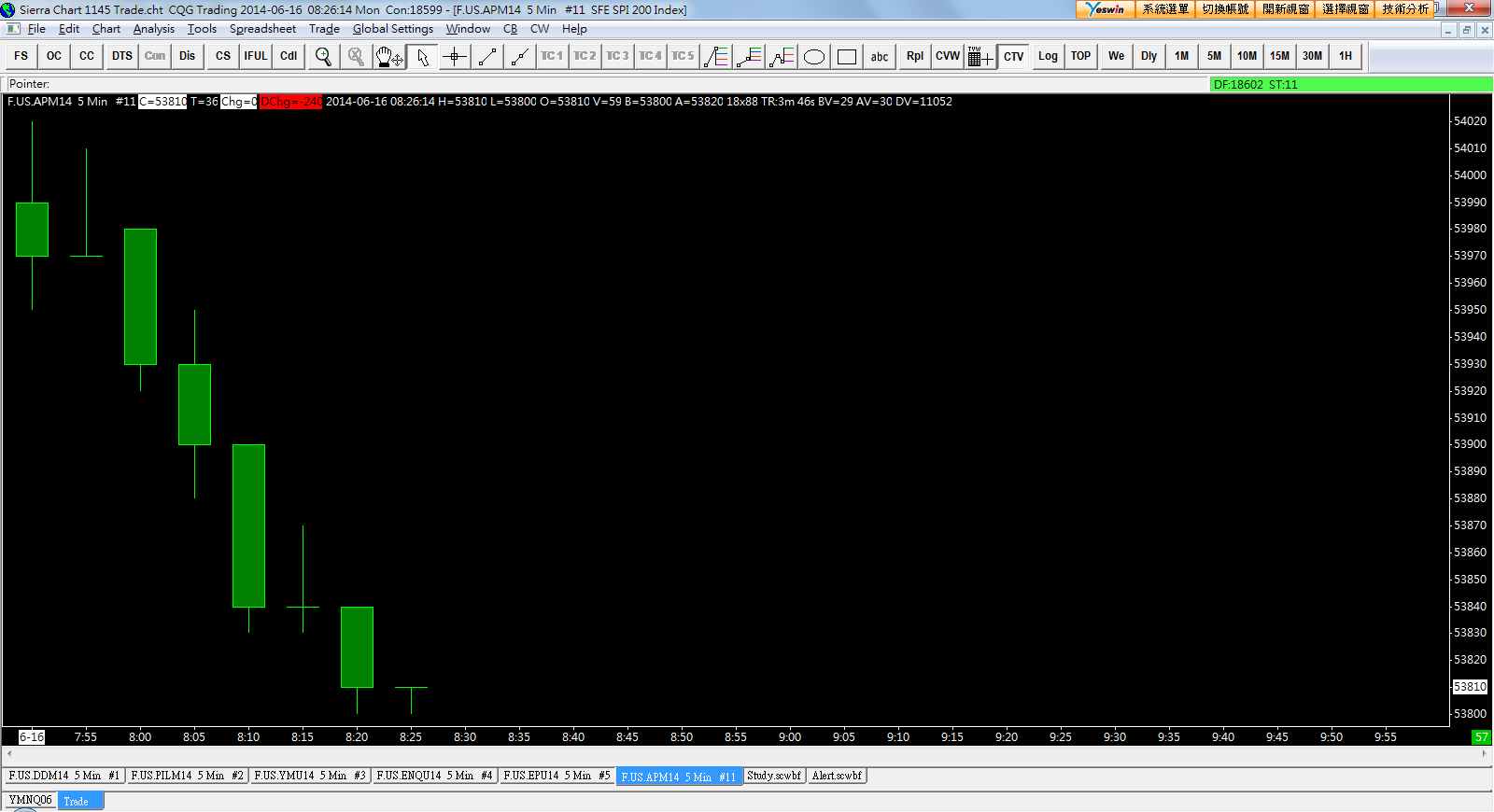Screen dimensions: 1494x812
Task: Switch to F.US.ENQU14 5 Min #4 tab
Action: tap(434, 776)
